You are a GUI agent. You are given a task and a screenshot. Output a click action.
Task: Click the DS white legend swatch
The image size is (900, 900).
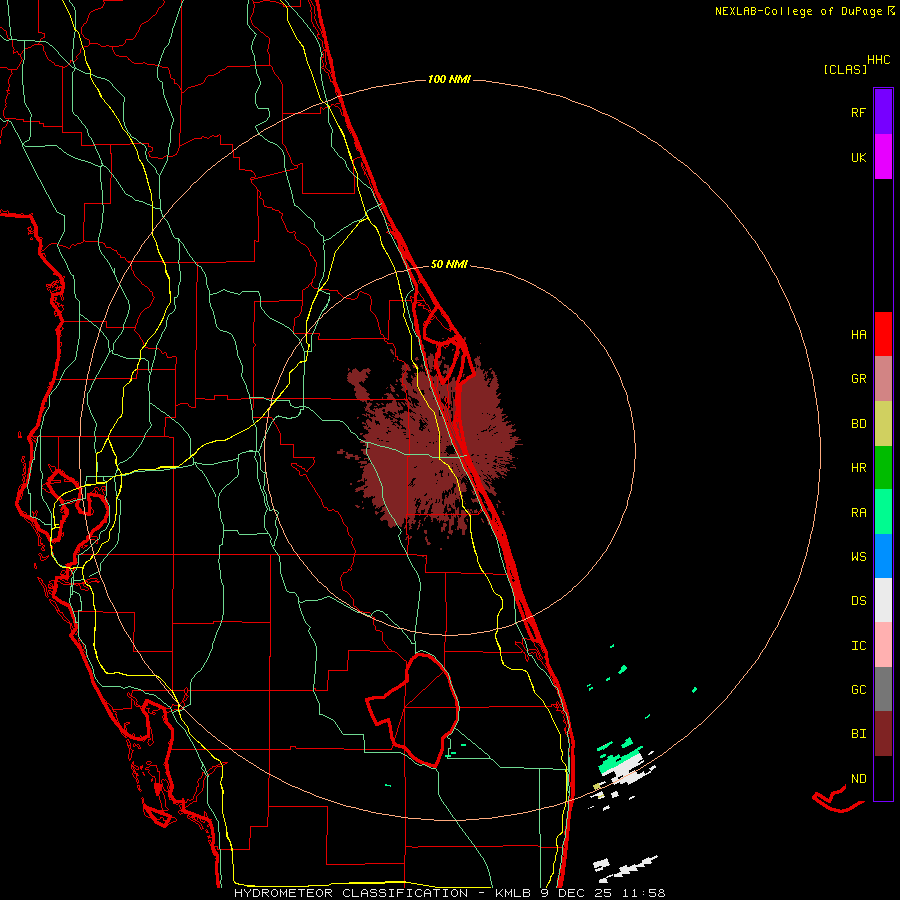click(883, 600)
